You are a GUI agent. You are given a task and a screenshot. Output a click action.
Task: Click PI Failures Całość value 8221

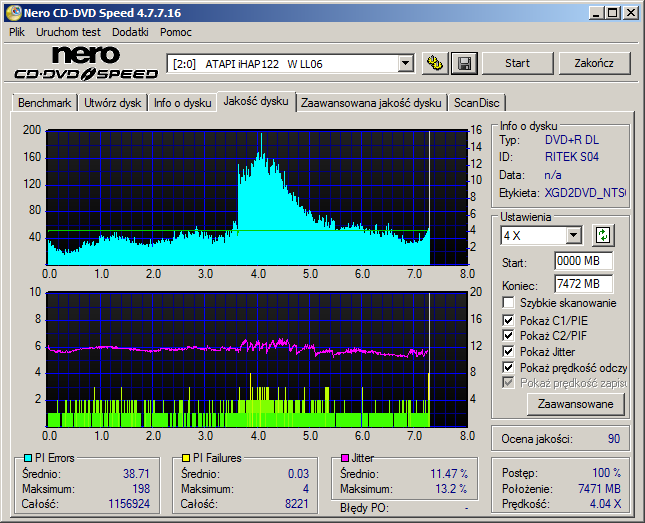pyautogui.click(x=297, y=504)
